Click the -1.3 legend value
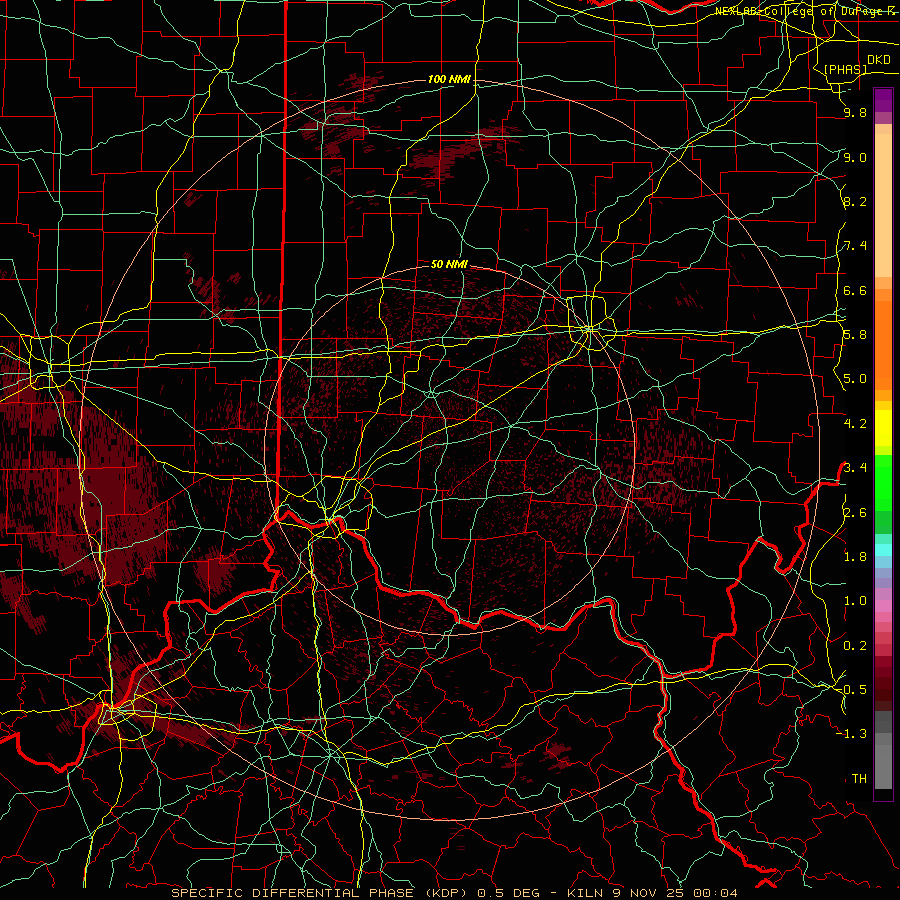The height and width of the screenshot is (900, 900). [x=853, y=734]
